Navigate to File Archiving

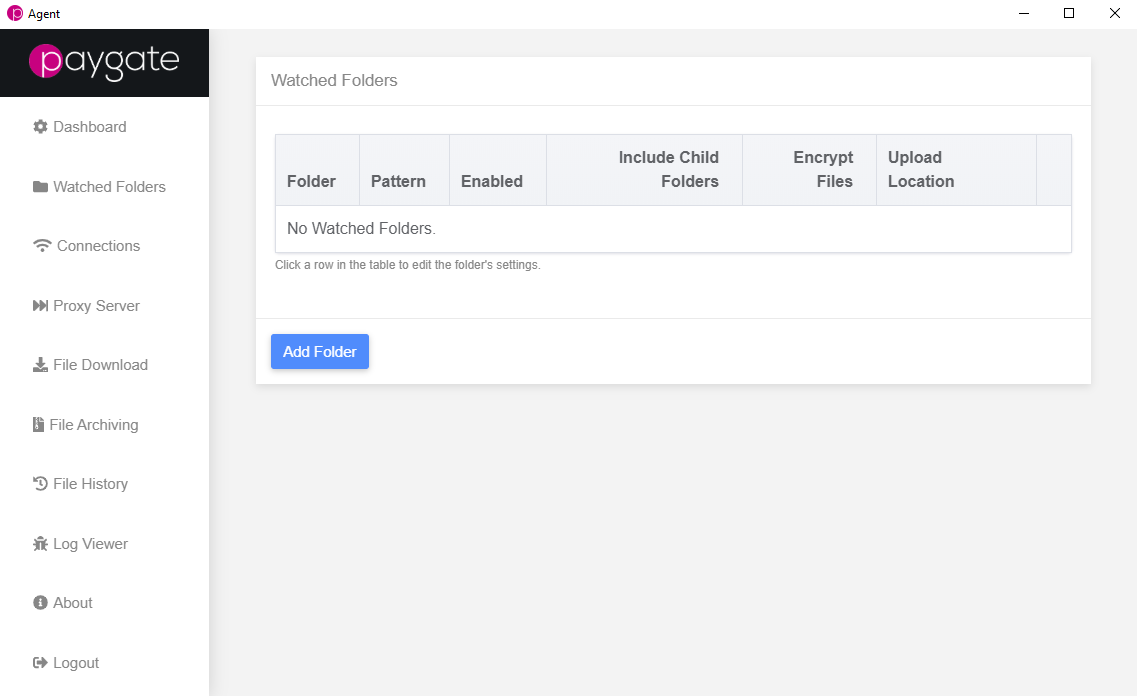click(x=86, y=425)
